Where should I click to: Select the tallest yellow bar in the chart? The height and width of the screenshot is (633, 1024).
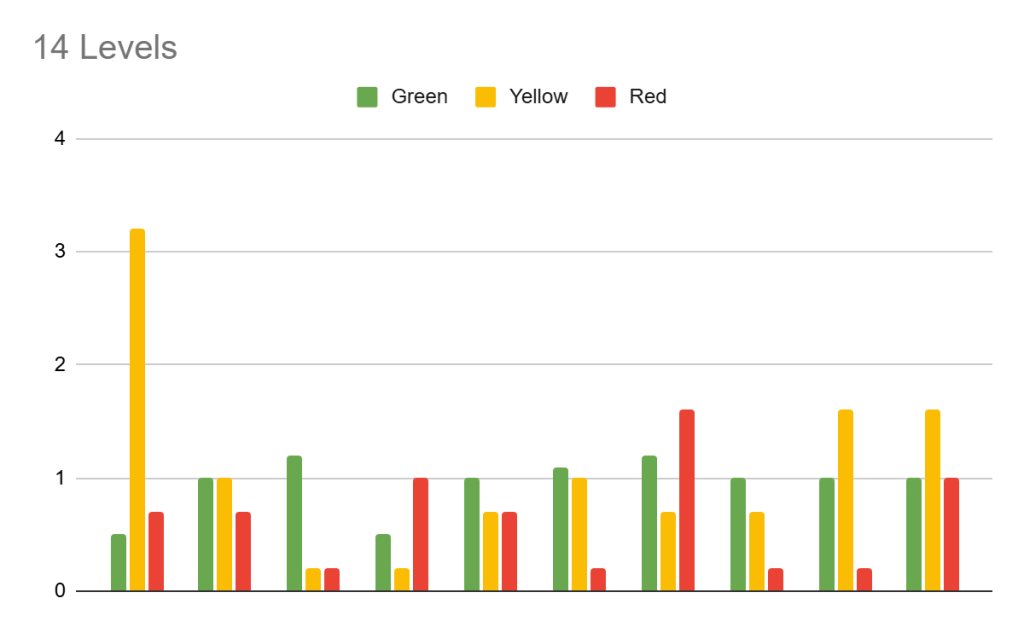[137, 410]
